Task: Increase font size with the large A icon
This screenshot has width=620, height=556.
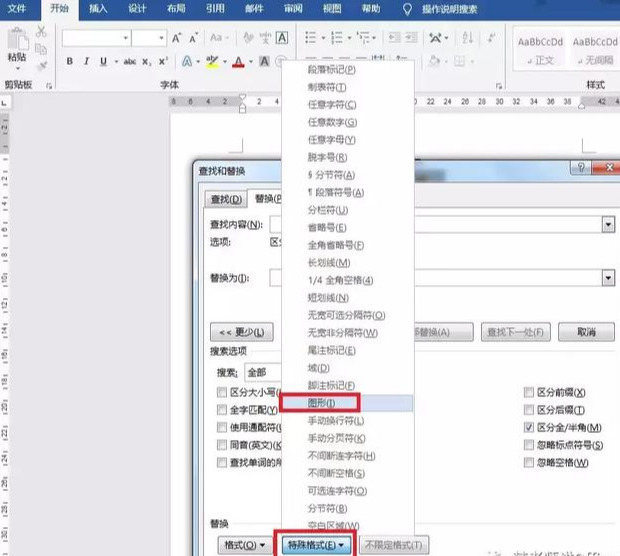Action: [176, 38]
